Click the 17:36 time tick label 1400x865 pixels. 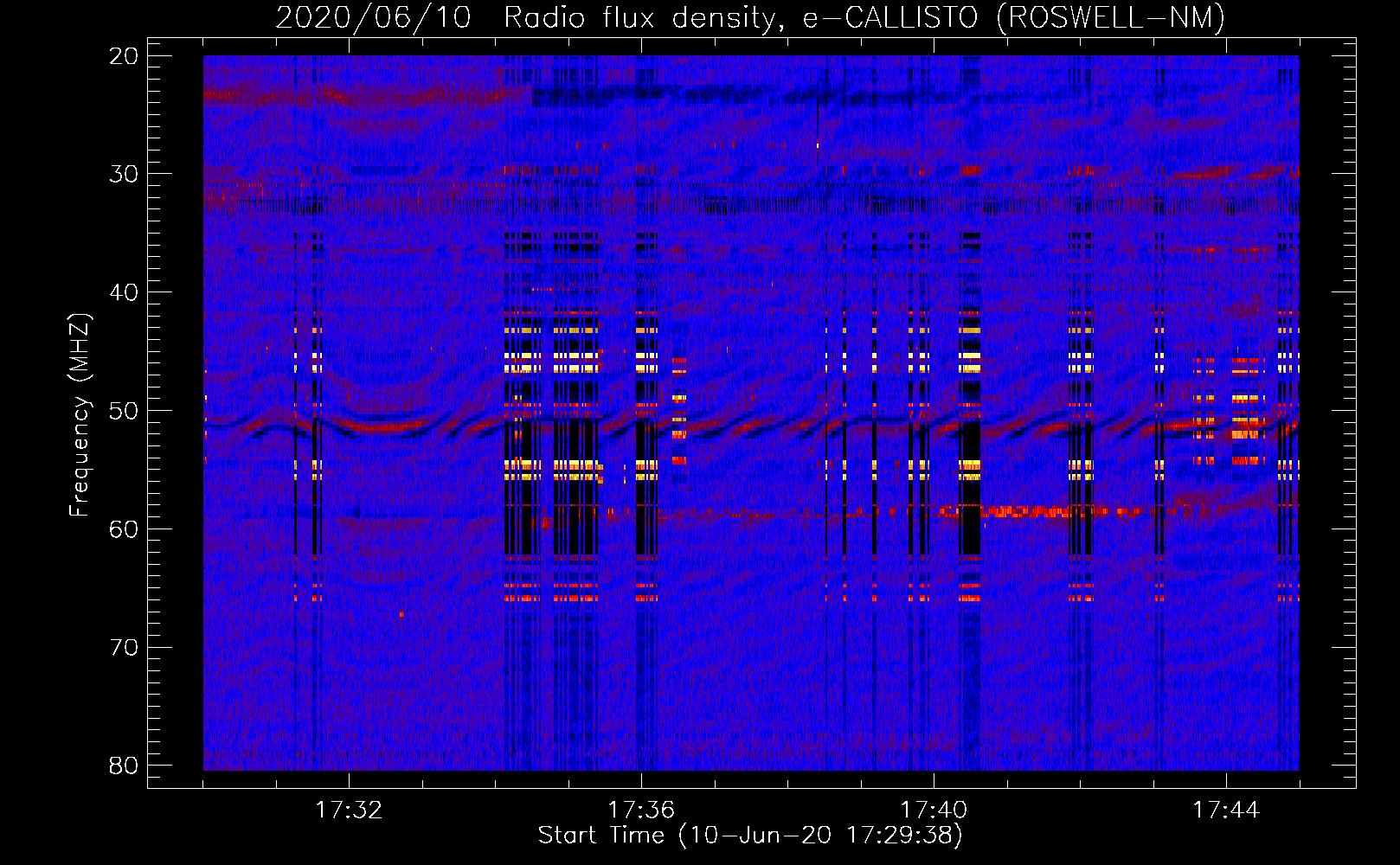pos(641,811)
